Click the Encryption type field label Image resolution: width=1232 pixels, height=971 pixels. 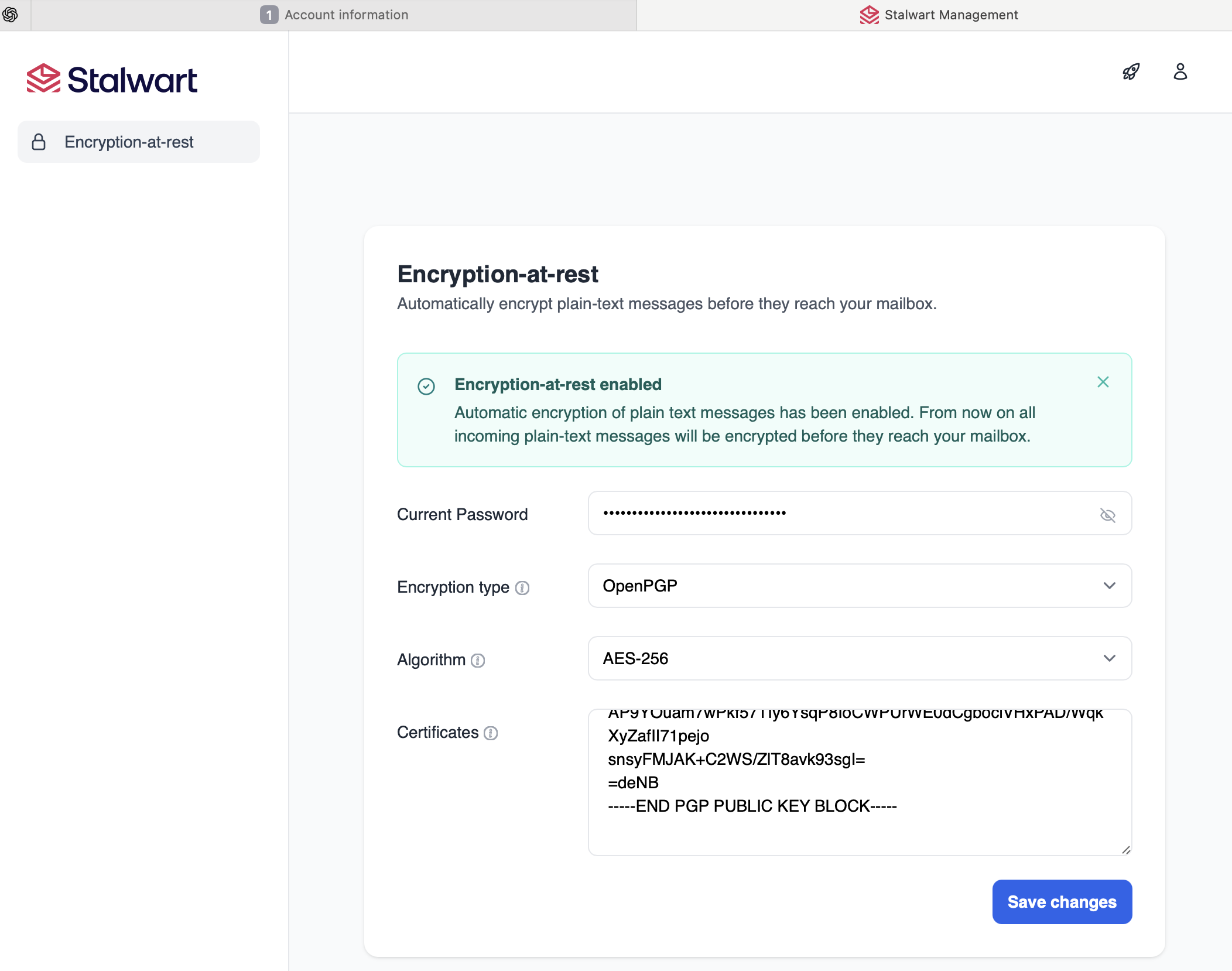coord(453,587)
